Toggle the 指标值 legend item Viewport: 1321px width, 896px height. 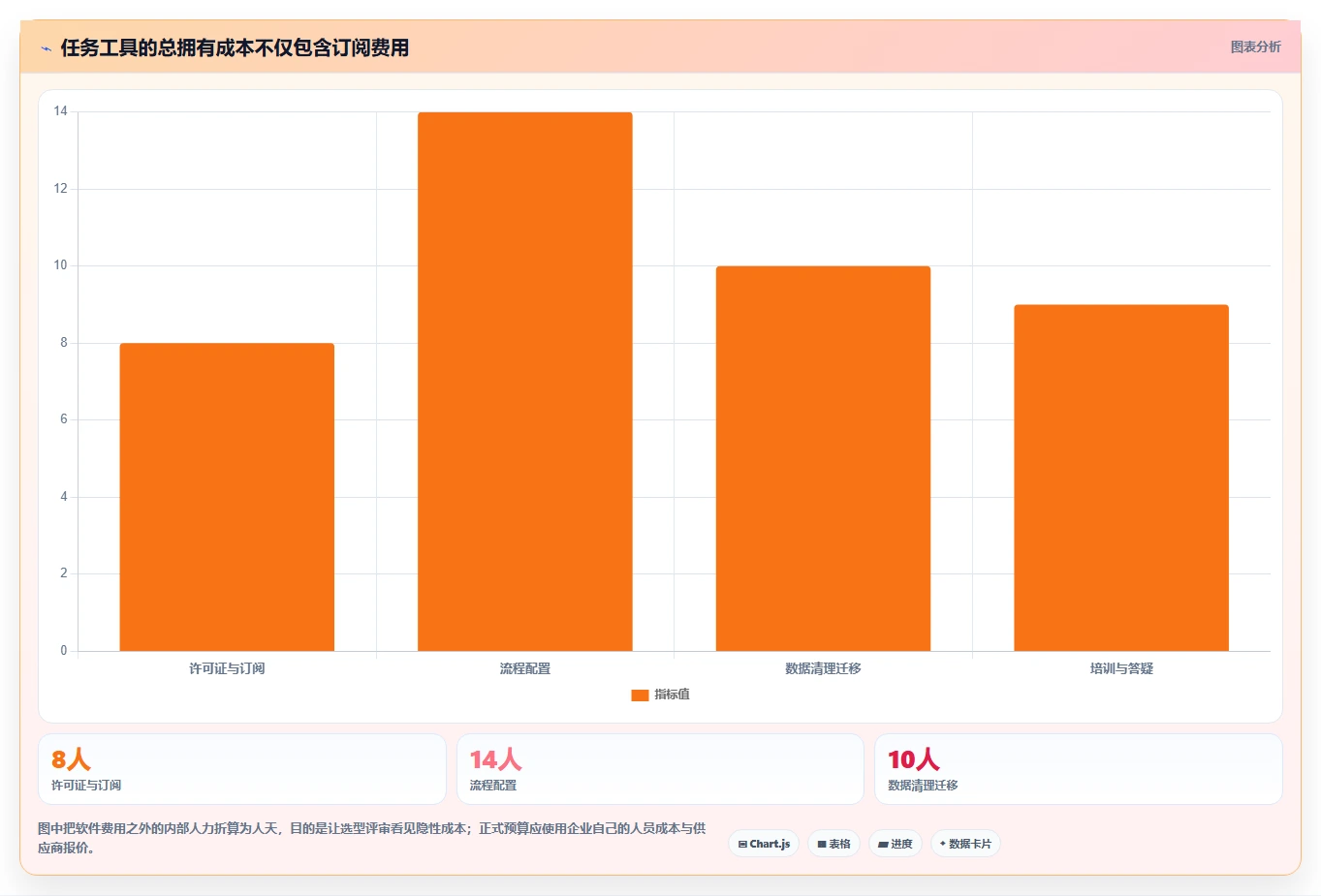coord(660,695)
